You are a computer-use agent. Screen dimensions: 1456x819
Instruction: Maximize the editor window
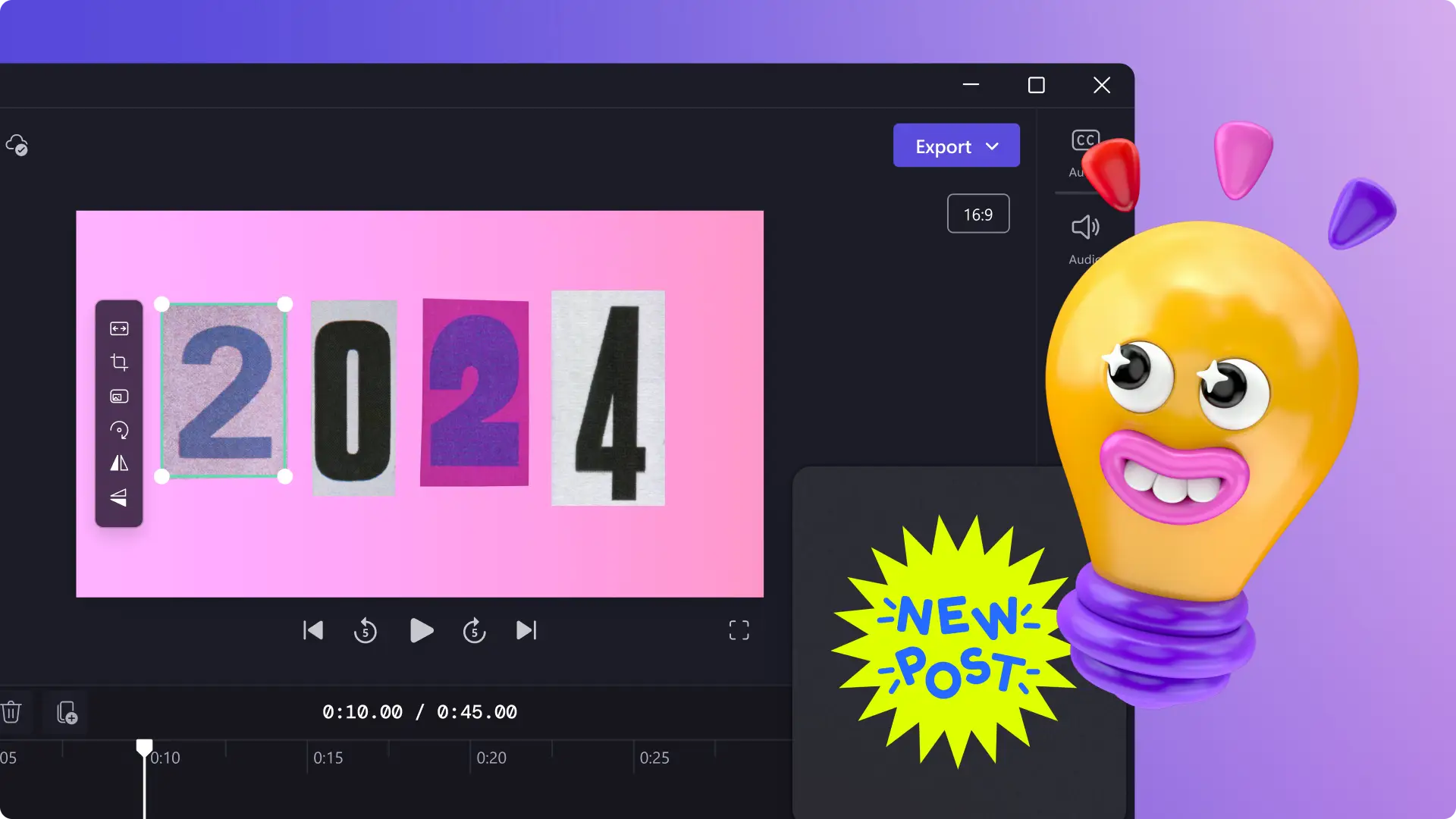(x=1037, y=85)
